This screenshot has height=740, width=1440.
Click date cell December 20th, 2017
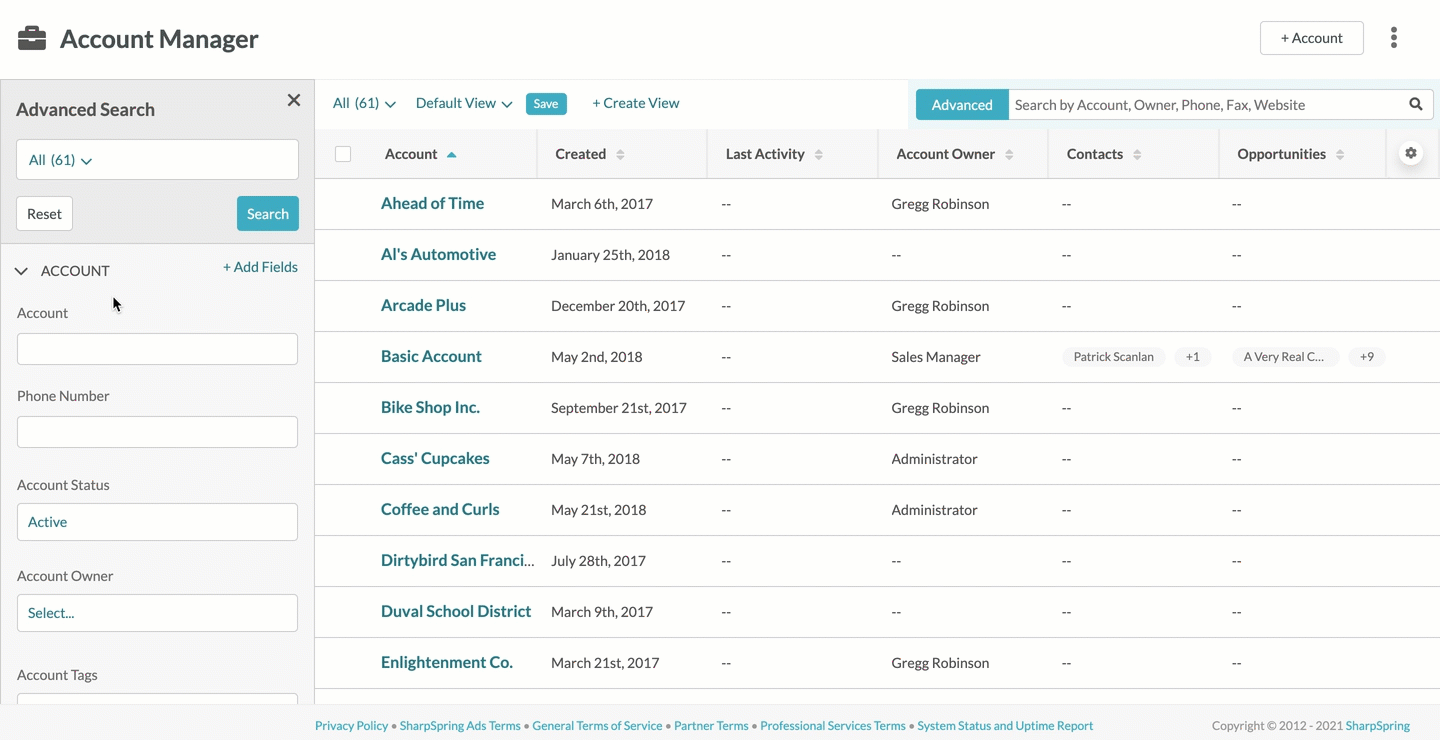point(618,306)
